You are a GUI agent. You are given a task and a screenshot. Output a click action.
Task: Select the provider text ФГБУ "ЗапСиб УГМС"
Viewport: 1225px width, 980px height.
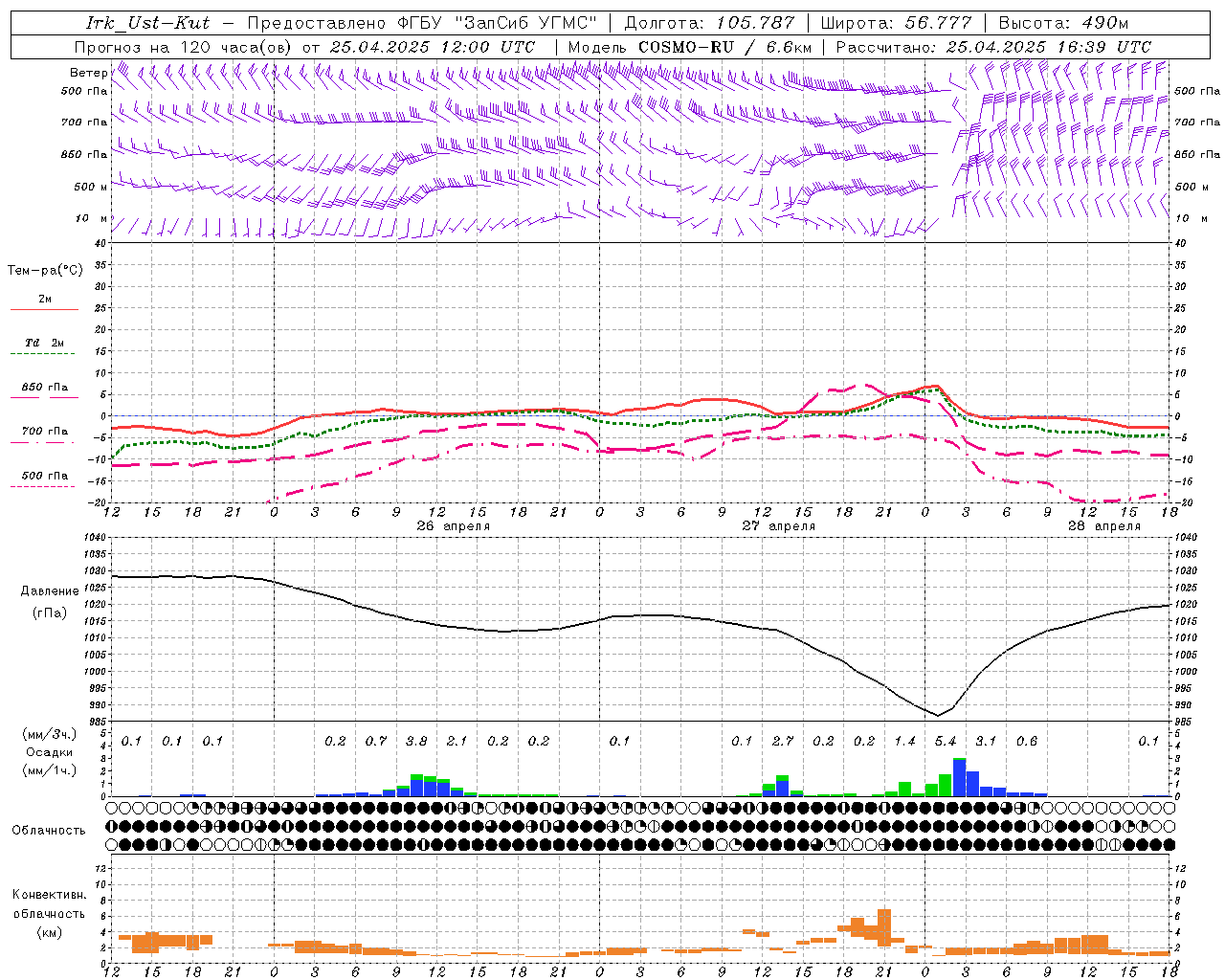click(x=498, y=23)
